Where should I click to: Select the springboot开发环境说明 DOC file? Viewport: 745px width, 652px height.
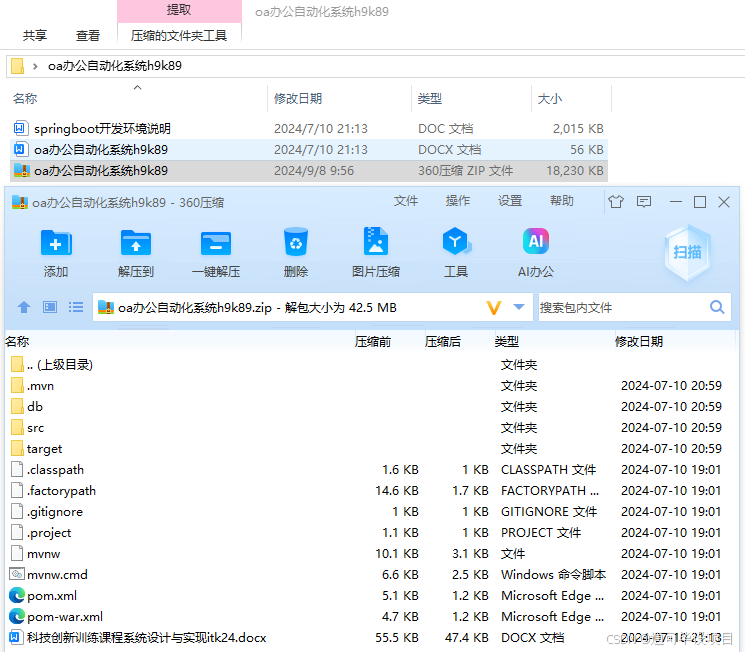309,128
